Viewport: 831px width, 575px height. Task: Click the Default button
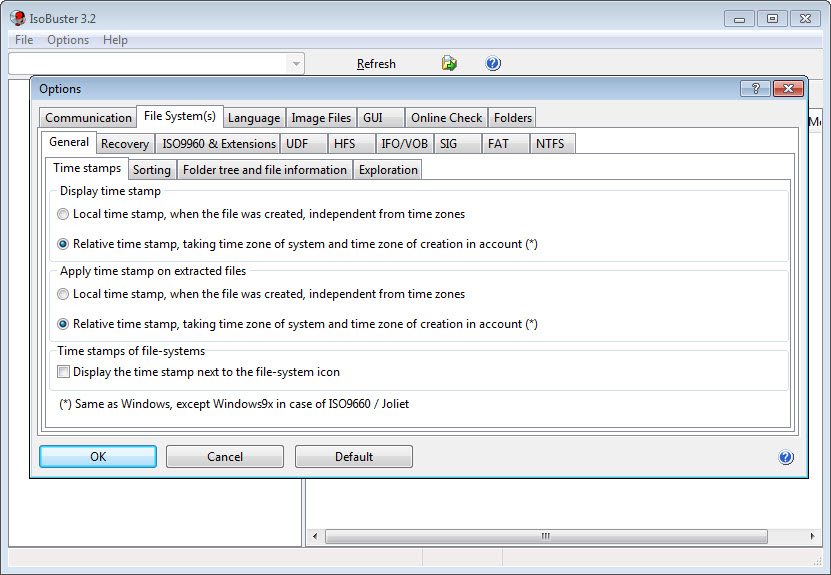(353, 456)
